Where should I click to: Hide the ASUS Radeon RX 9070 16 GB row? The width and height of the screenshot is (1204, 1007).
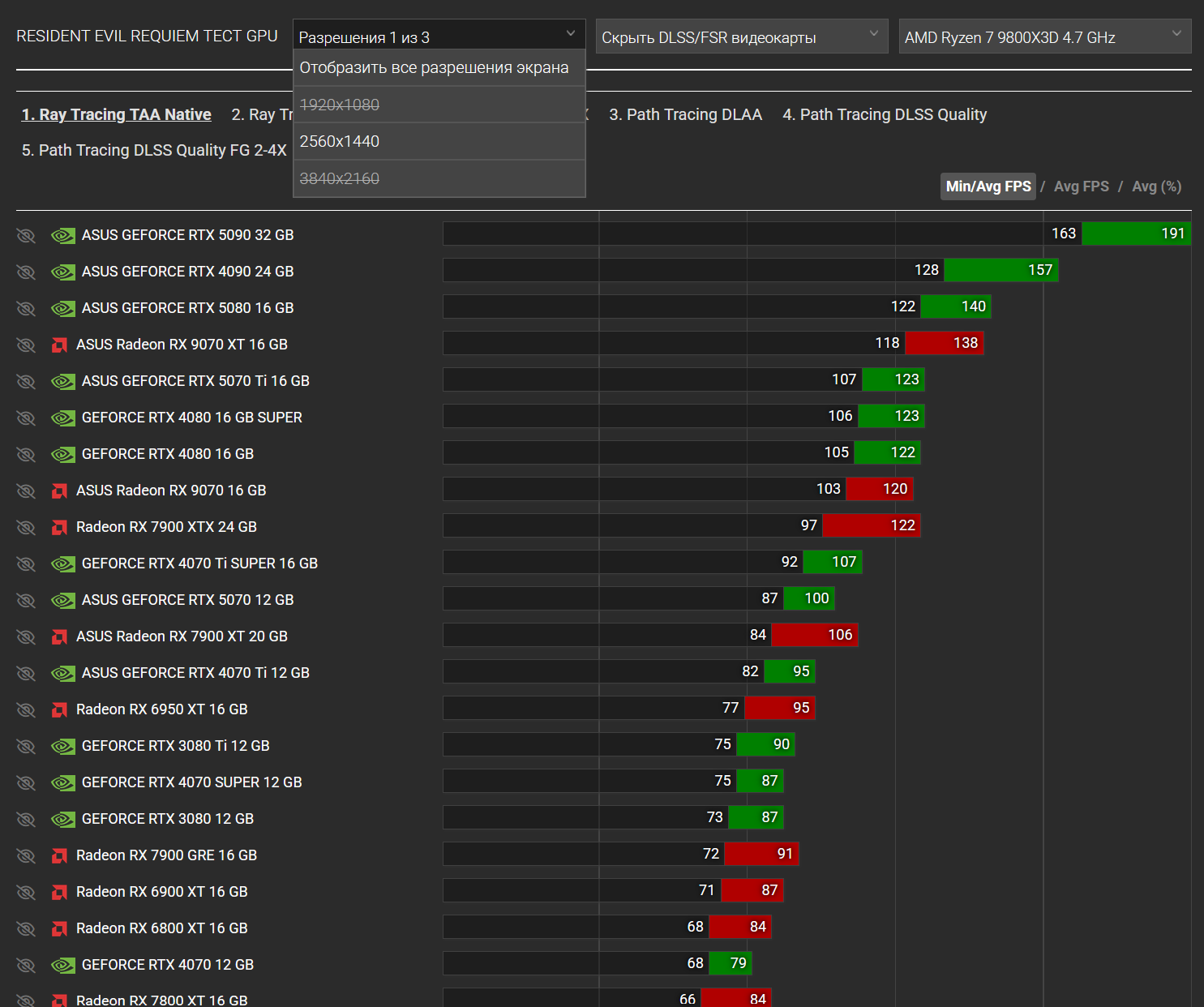click(26, 491)
